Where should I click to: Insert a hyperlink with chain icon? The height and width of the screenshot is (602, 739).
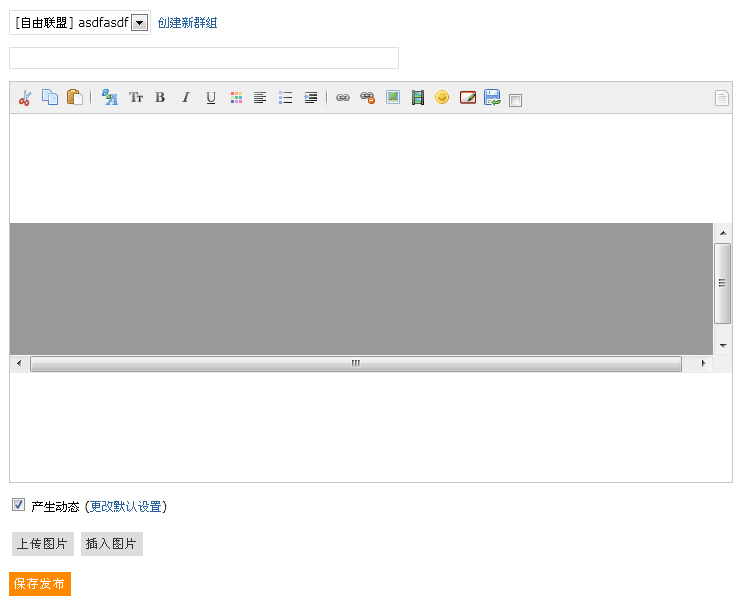coord(343,98)
